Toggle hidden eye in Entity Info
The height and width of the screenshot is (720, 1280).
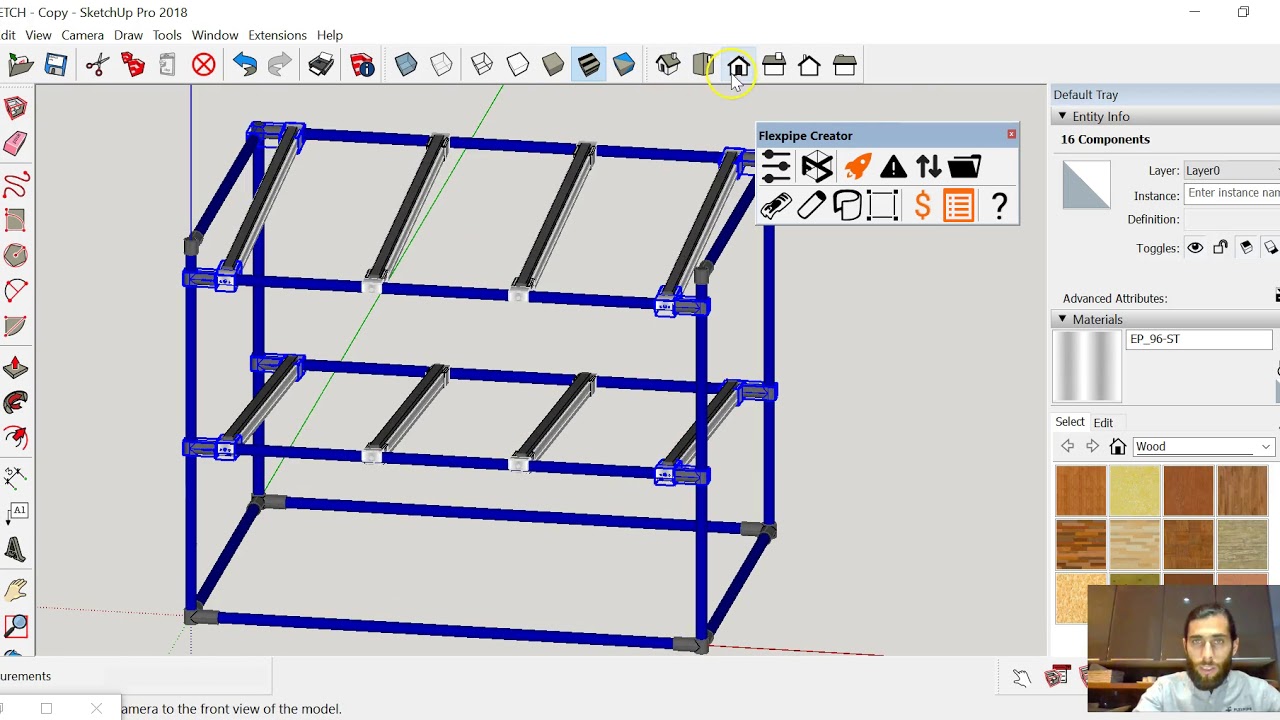1195,248
